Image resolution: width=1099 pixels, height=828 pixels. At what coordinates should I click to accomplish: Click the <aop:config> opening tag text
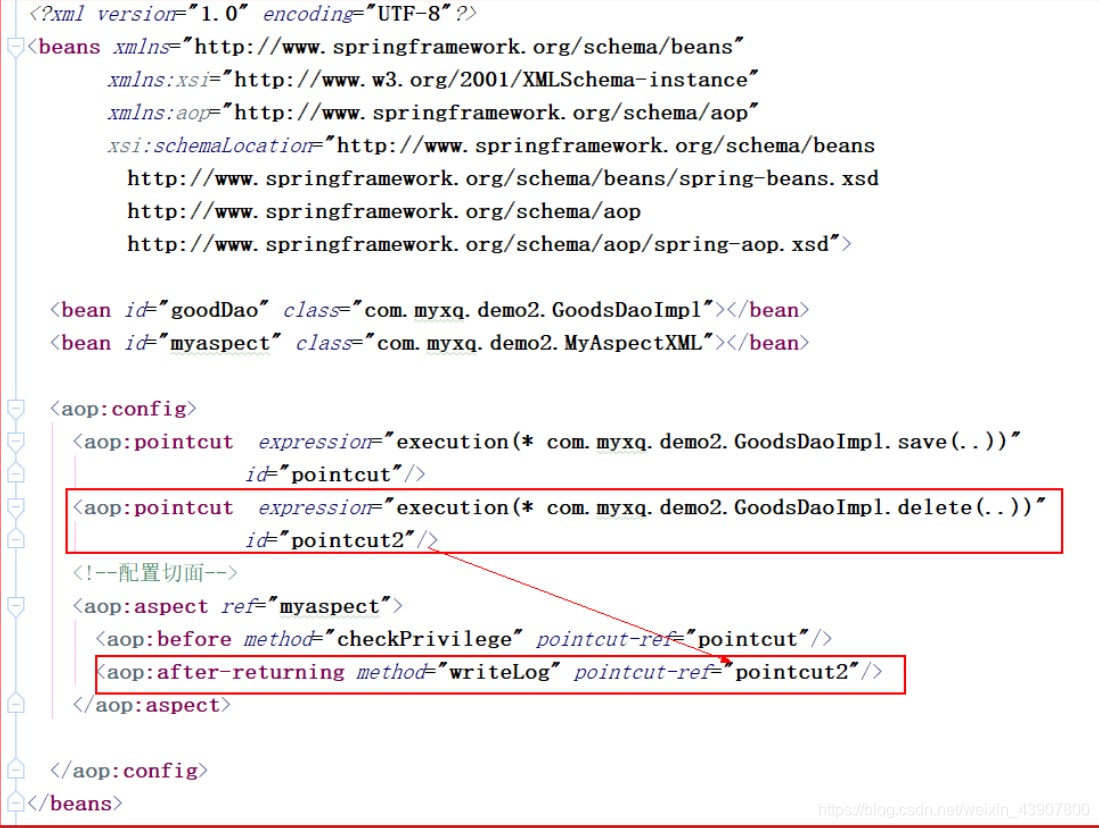click(x=123, y=409)
